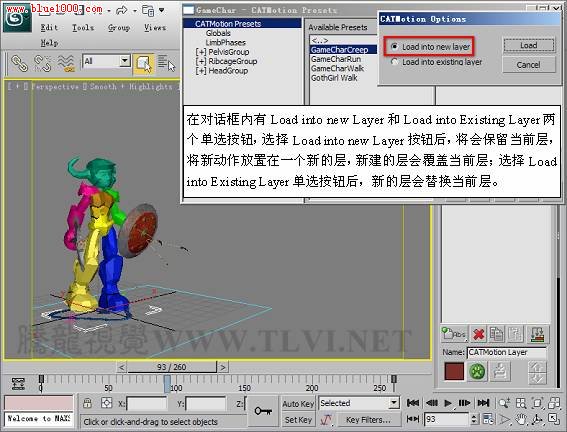
Task: Click the copy layer icon
Action: pos(496,334)
